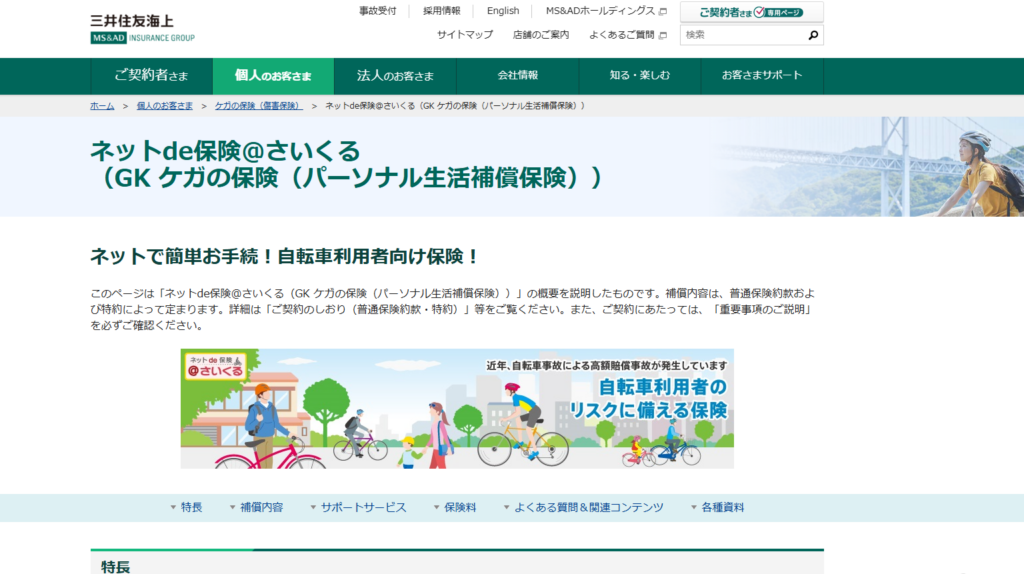1024x574 pixels.
Task: Switch language via the English link
Action: point(503,11)
